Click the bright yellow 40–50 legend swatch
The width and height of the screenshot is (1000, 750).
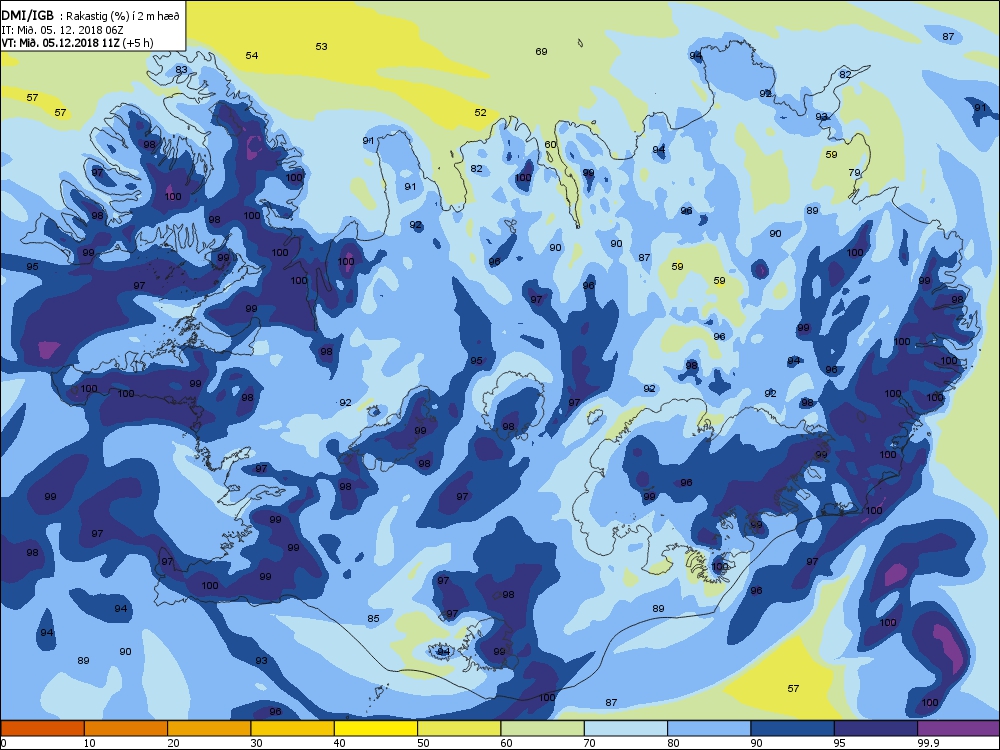point(376,728)
